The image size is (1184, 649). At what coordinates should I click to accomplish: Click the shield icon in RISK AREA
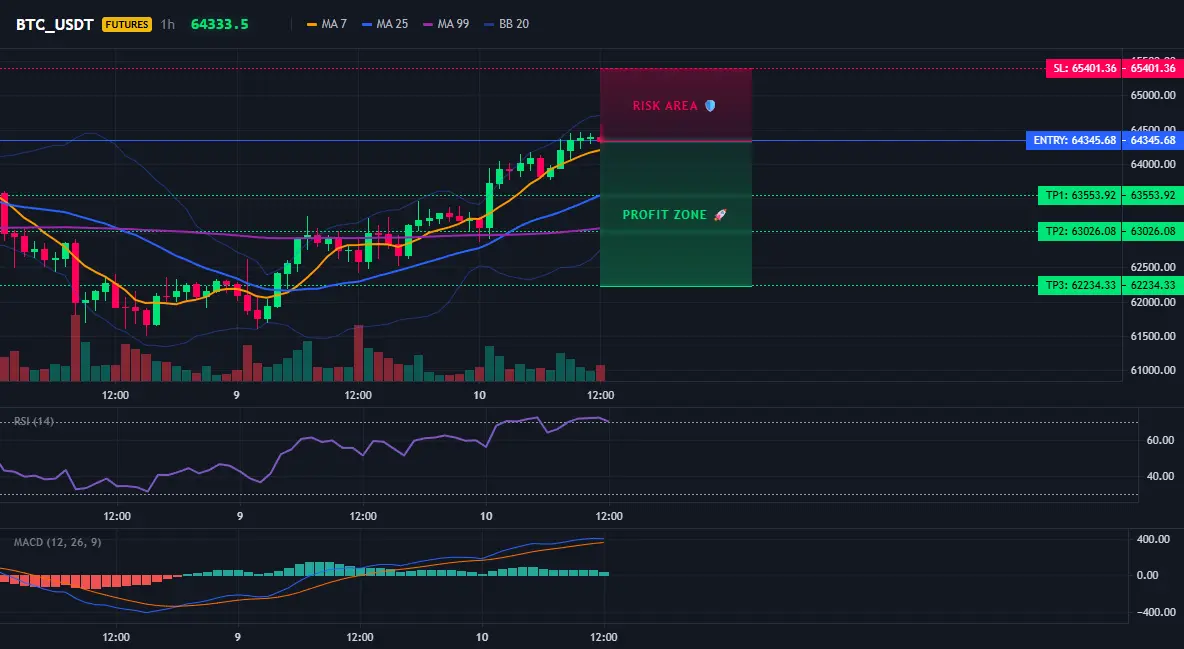pos(710,106)
